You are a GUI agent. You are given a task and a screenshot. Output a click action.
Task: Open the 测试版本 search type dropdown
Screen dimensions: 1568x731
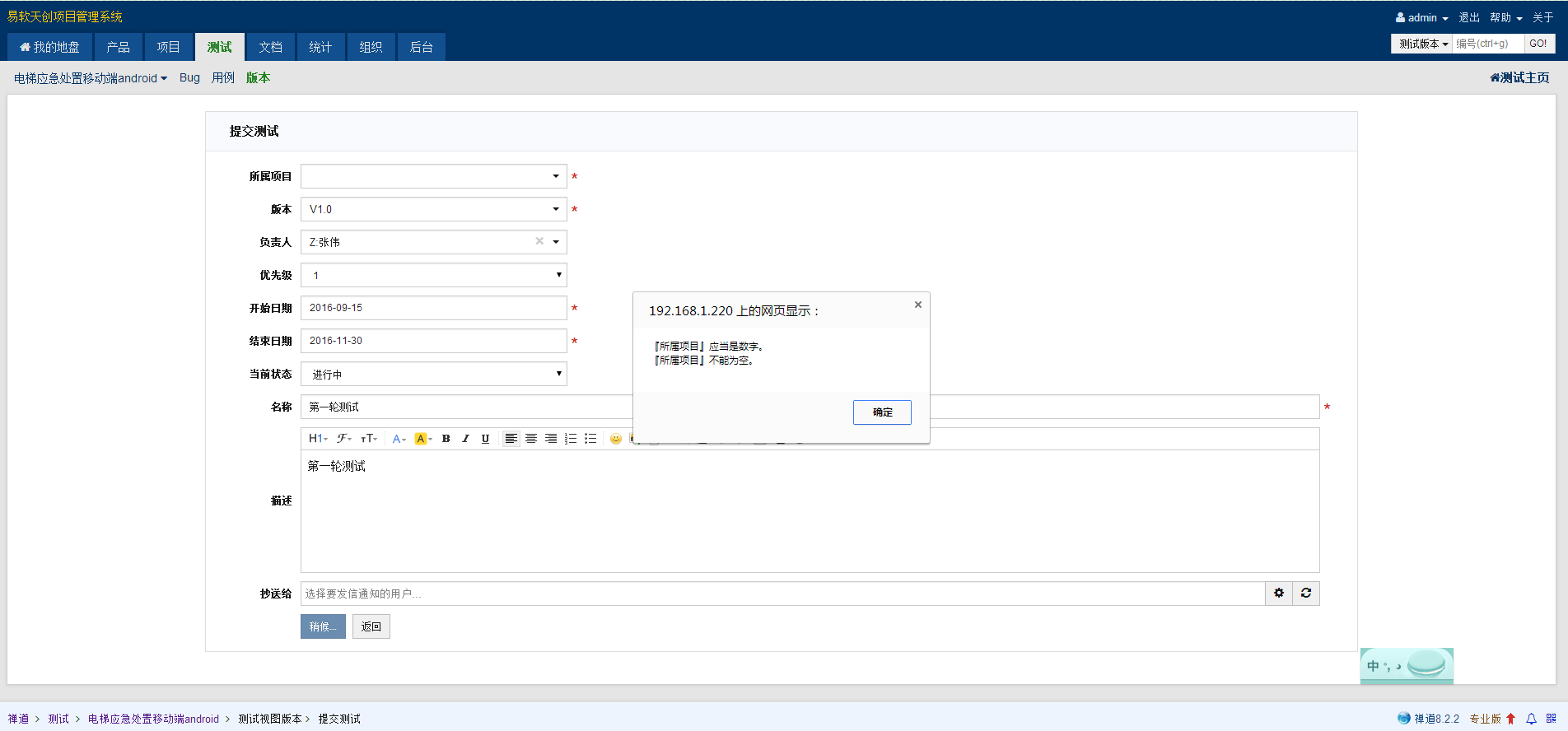(1423, 44)
